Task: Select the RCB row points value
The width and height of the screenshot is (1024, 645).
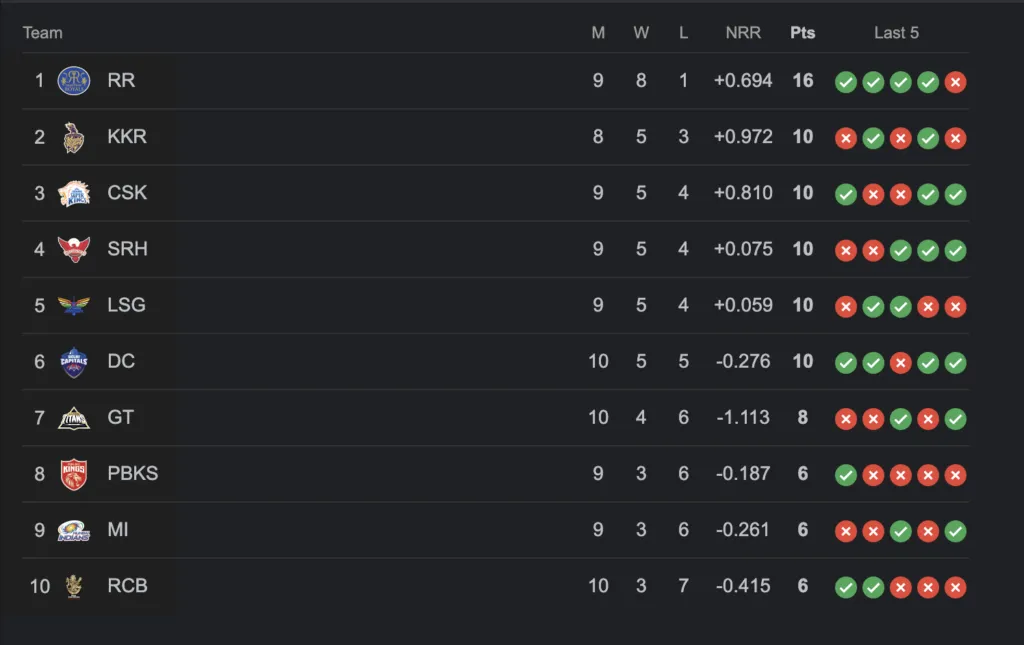Action: [803, 586]
